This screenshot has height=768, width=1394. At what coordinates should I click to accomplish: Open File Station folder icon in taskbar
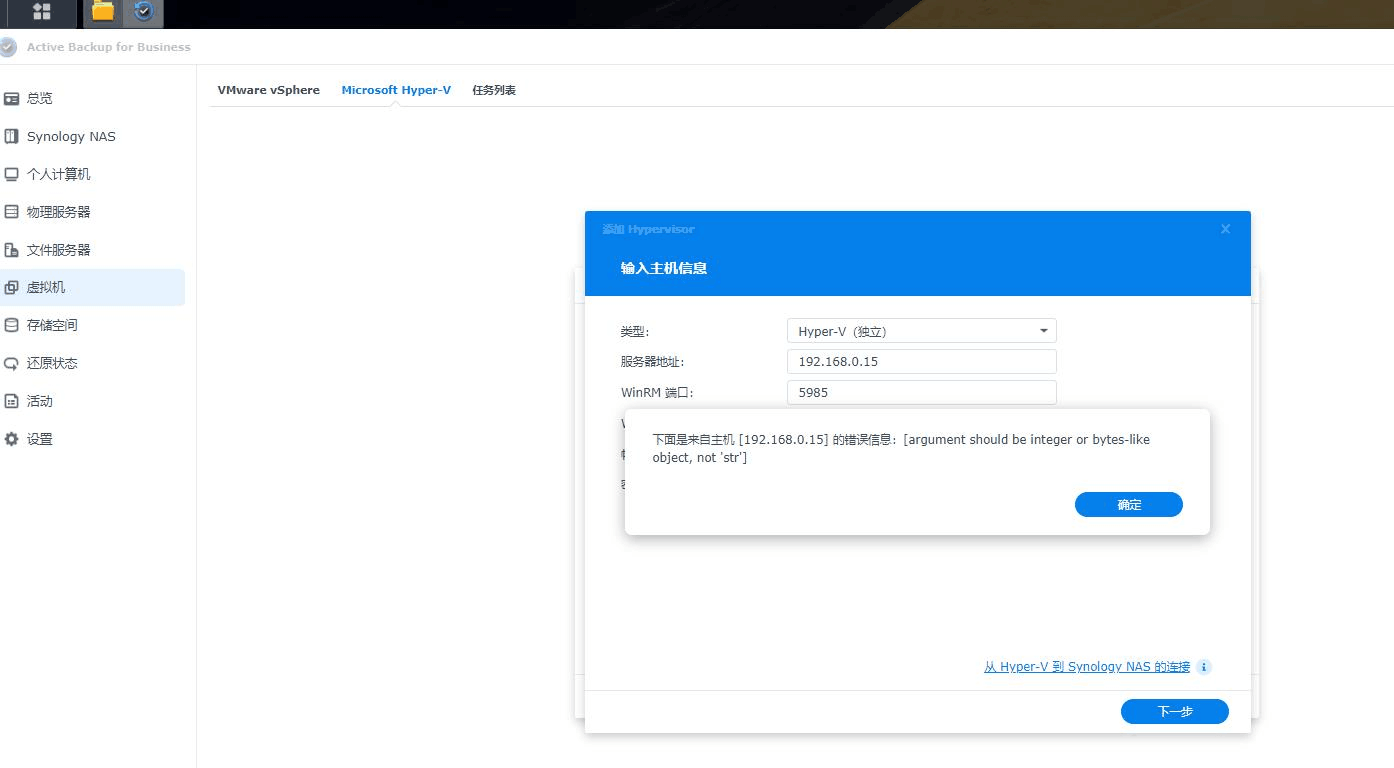click(x=102, y=11)
